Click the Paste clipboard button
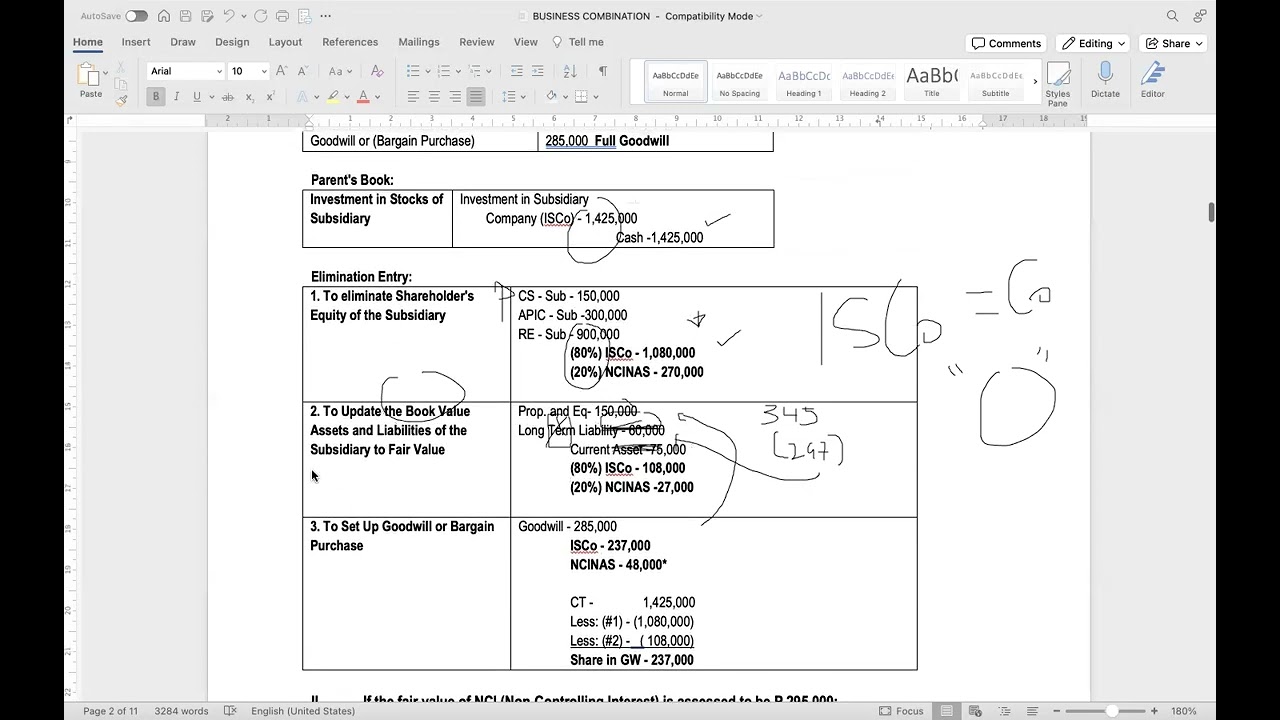Viewport: 1280px width, 720px height. (91, 80)
